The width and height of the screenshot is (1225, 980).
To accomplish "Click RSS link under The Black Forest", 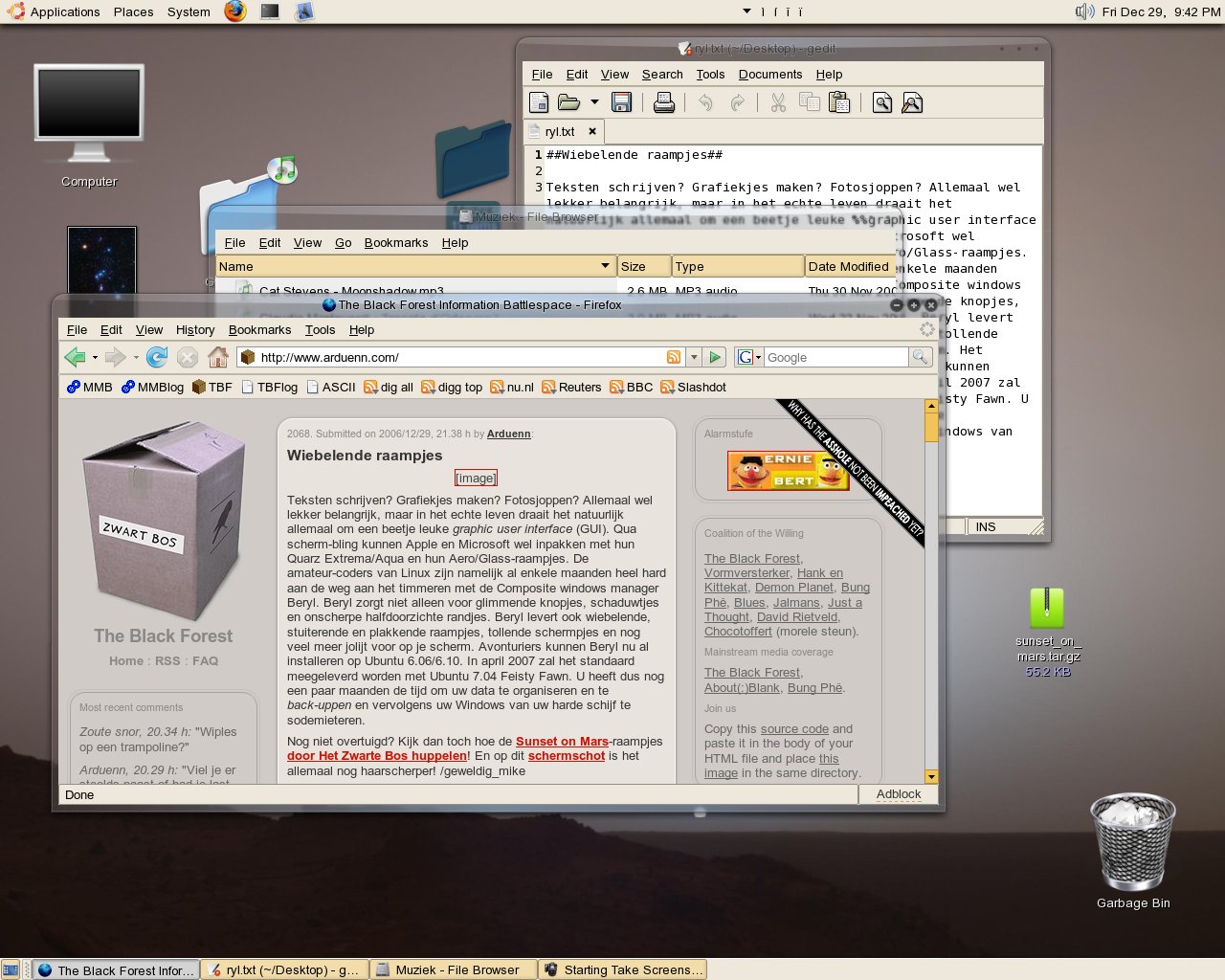I will tap(167, 660).
